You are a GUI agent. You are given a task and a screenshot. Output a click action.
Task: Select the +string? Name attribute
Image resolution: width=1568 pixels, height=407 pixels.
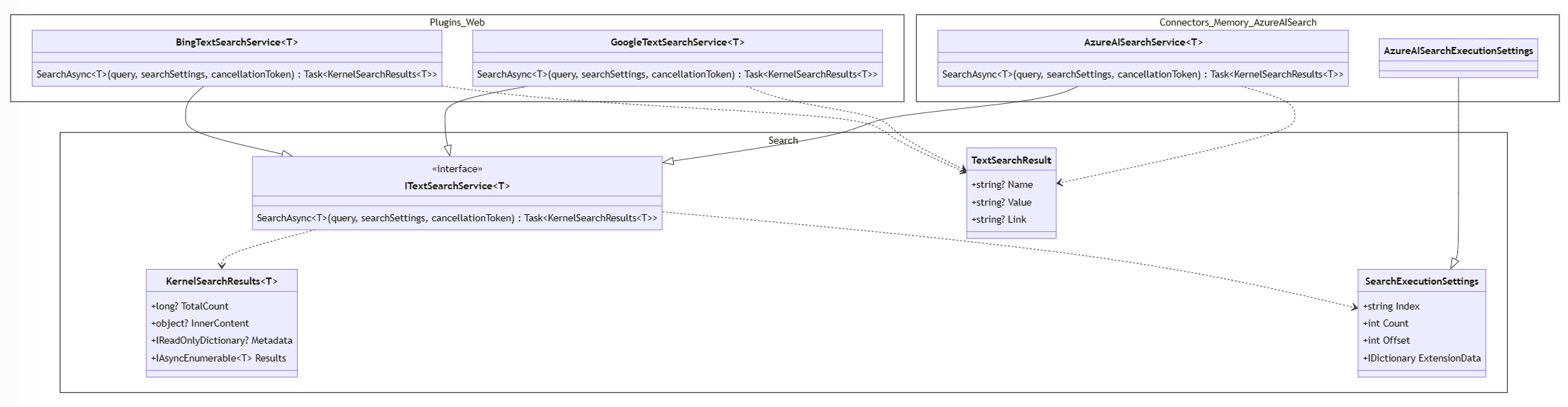point(1002,184)
